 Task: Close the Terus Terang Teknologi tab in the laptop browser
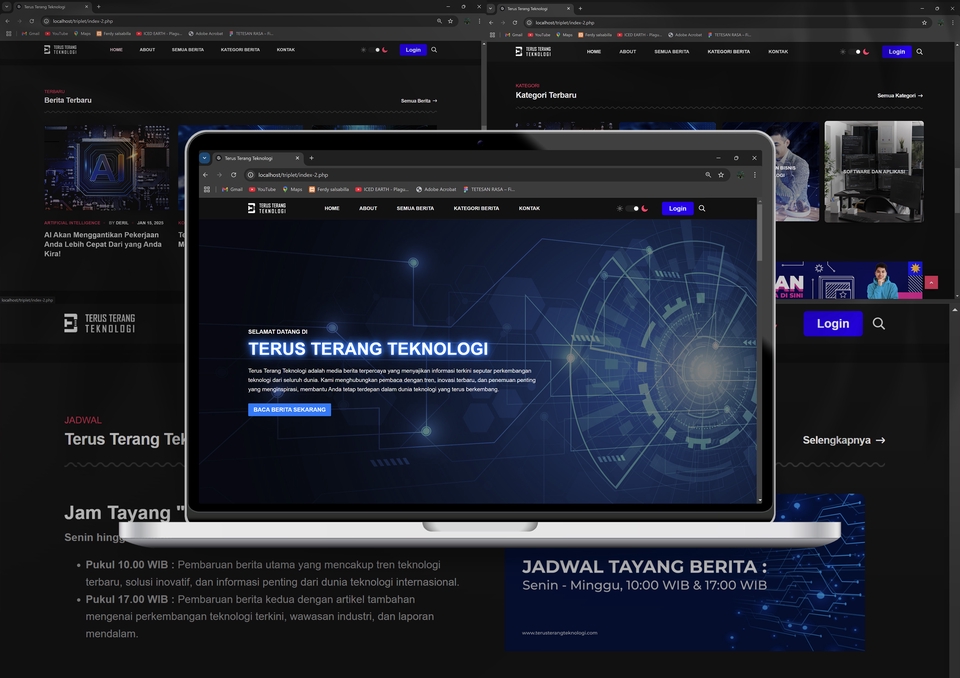coord(298,158)
